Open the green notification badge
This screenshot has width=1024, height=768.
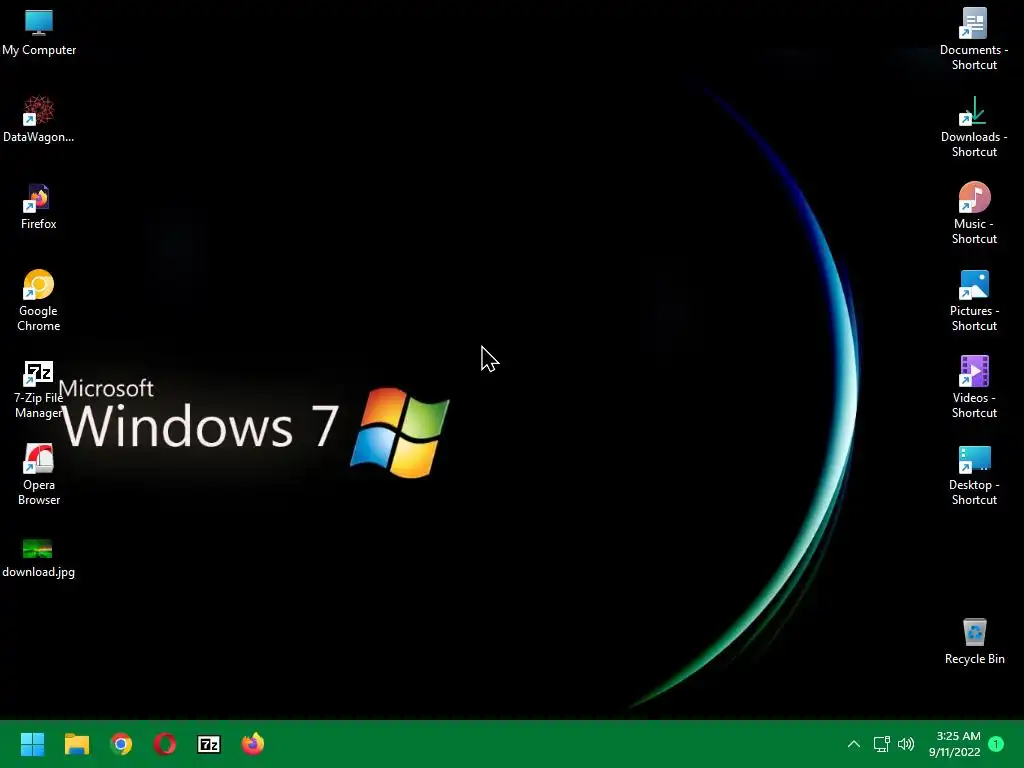coord(996,744)
